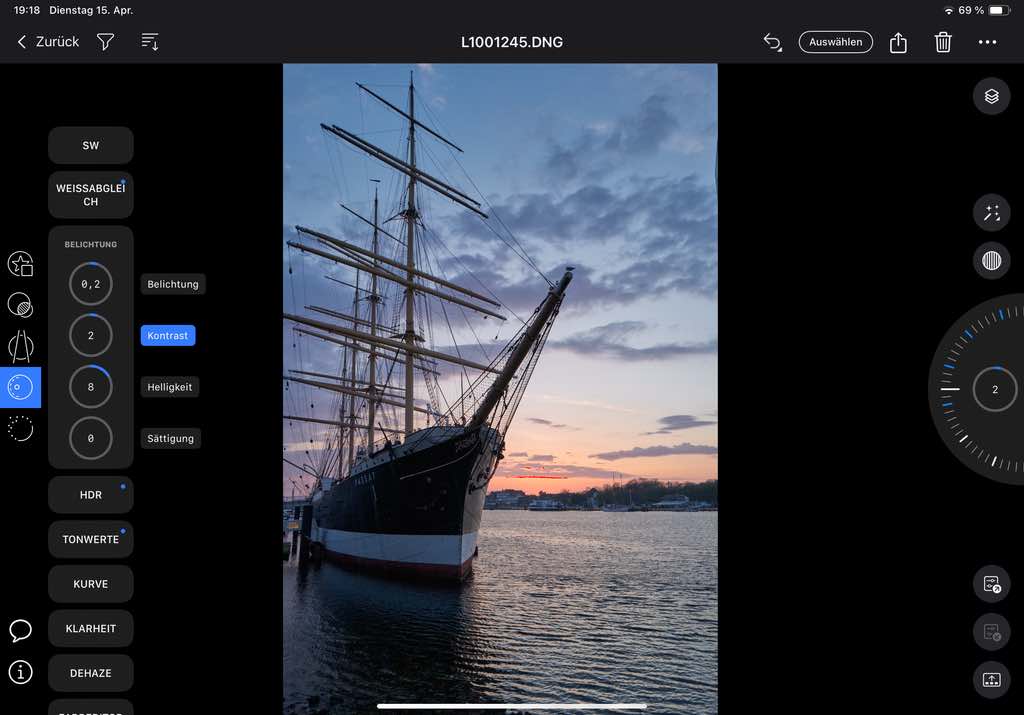
Task: Undo the last edit with the arrow icon
Action: (772, 42)
